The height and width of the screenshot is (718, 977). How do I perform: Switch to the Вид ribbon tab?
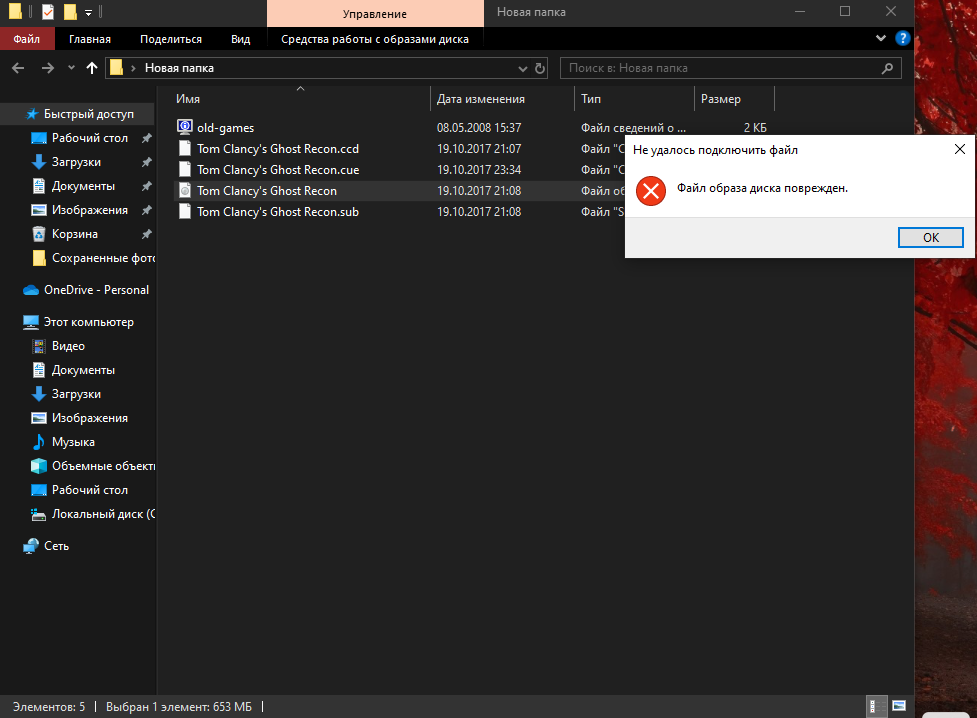click(240, 39)
